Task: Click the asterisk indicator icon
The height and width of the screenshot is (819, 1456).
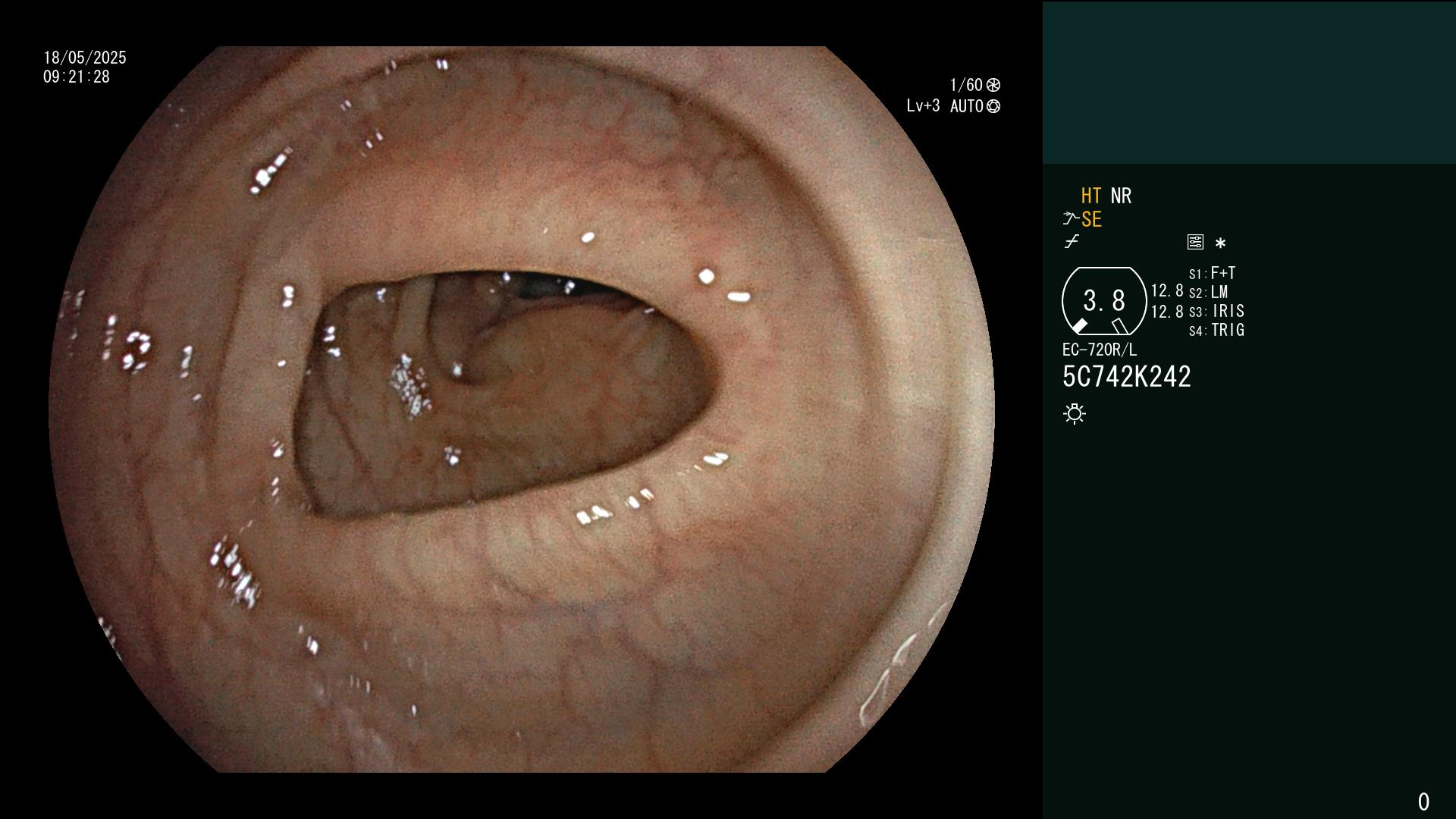Action: (x=1220, y=243)
